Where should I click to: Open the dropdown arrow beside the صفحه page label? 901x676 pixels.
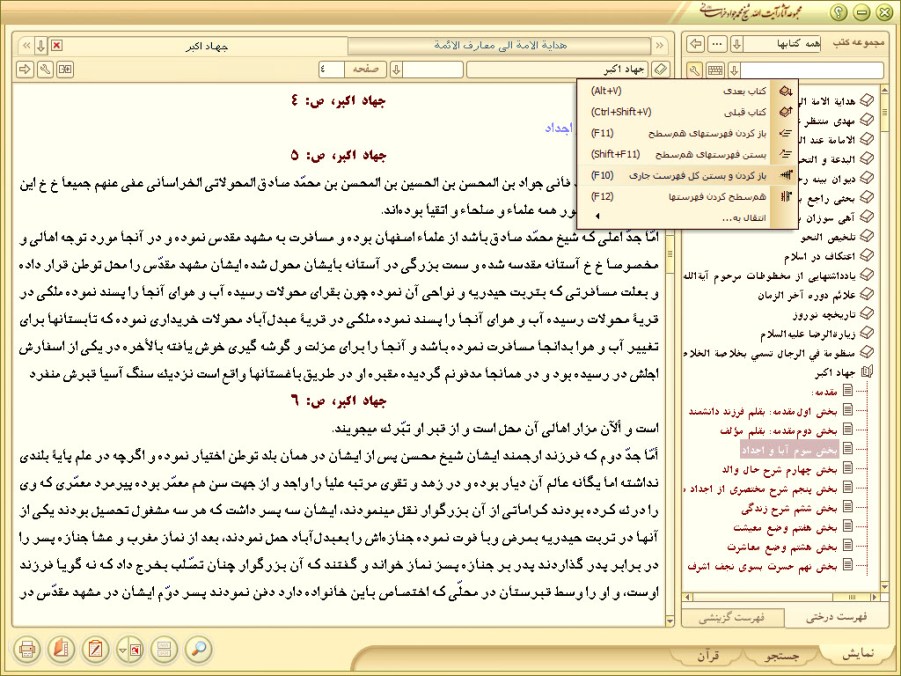[395, 70]
